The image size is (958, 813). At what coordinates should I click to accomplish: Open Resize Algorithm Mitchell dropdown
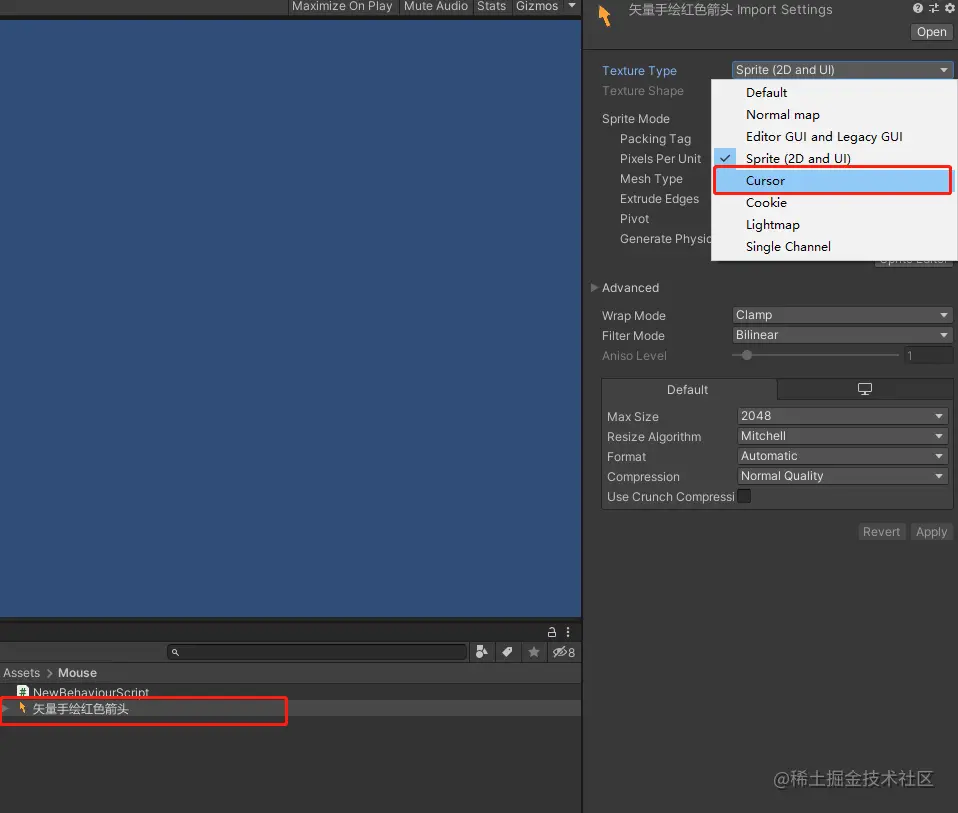pos(842,436)
